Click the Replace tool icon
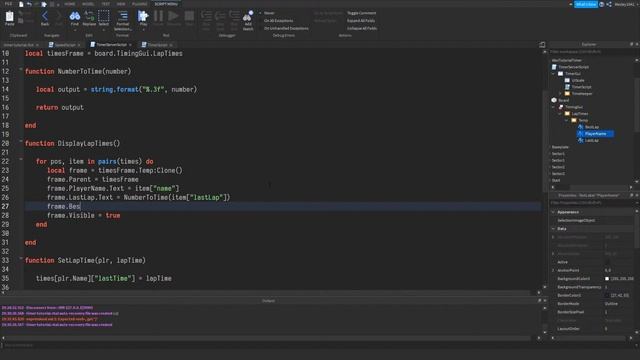 click(x=89, y=16)
